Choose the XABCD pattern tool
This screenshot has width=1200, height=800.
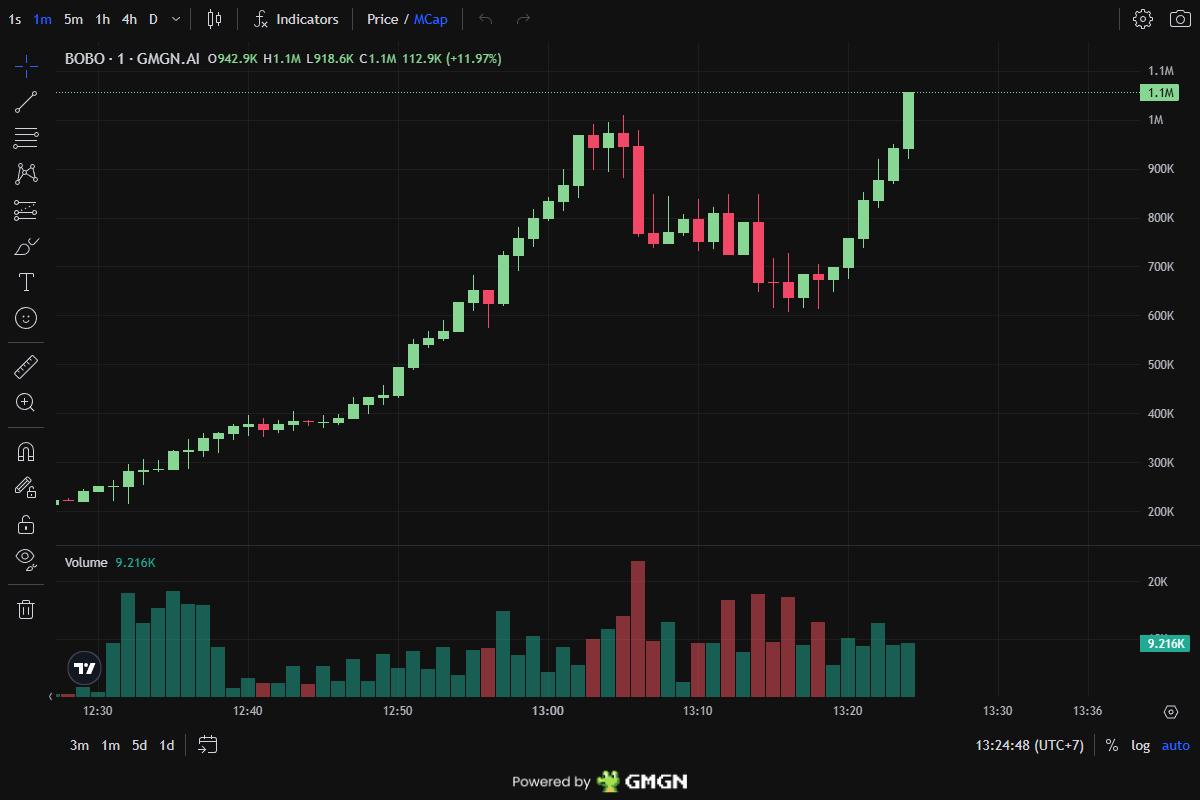point(26,174)
